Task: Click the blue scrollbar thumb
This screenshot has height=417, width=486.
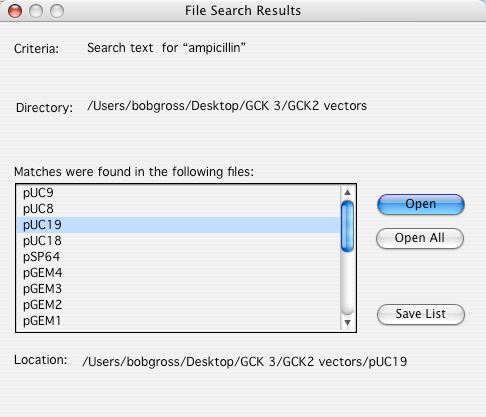Action: [347, 226]
